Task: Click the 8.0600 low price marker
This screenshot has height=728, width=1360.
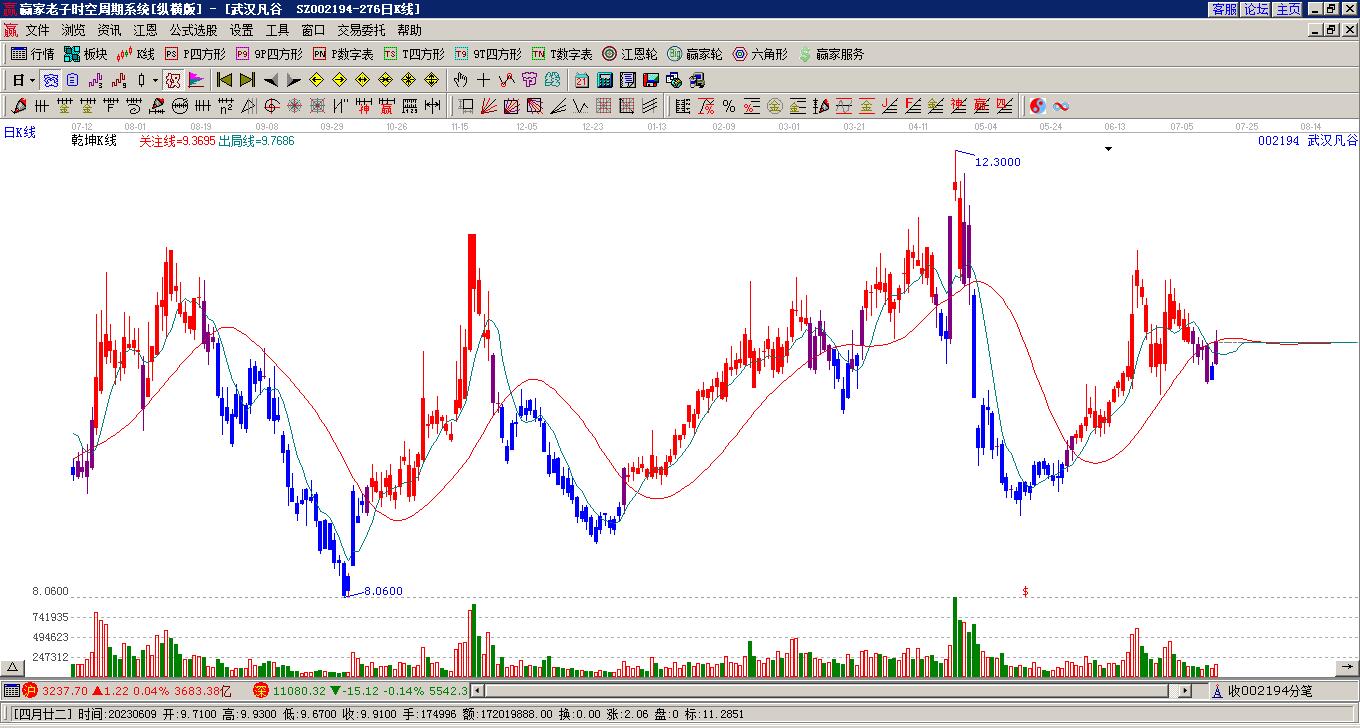Action: [383, 591]
